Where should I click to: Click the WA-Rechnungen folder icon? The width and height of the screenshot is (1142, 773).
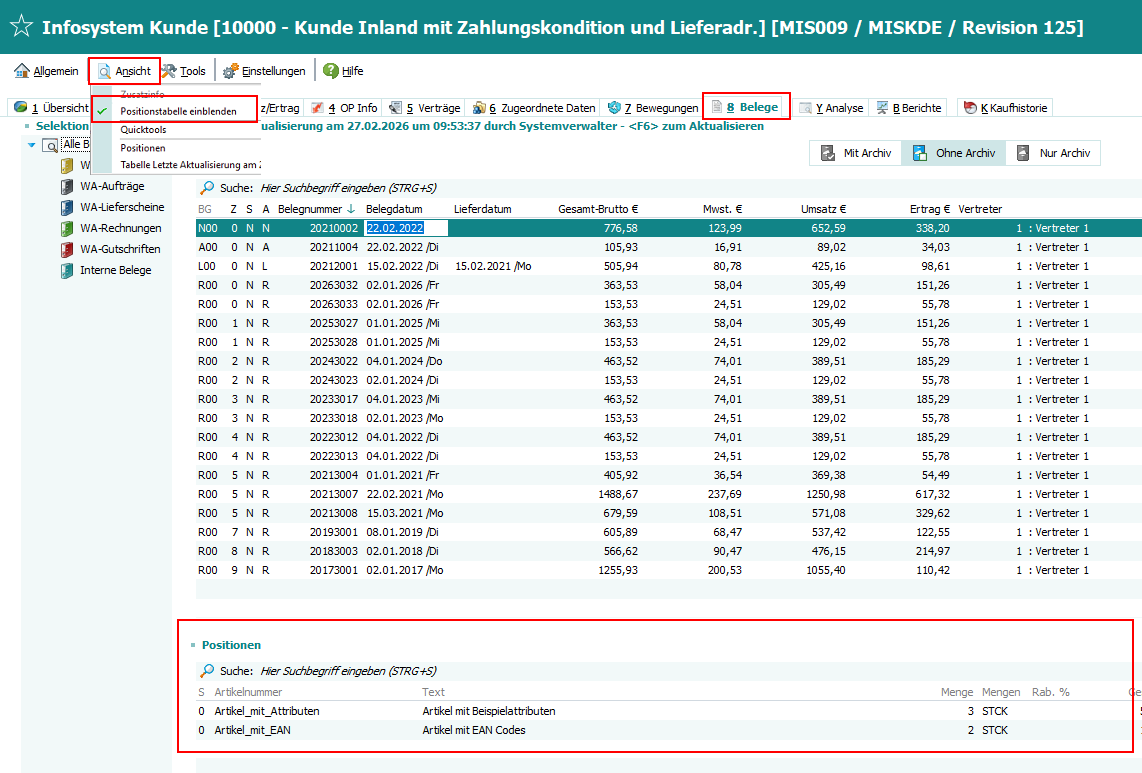point(67,229)
